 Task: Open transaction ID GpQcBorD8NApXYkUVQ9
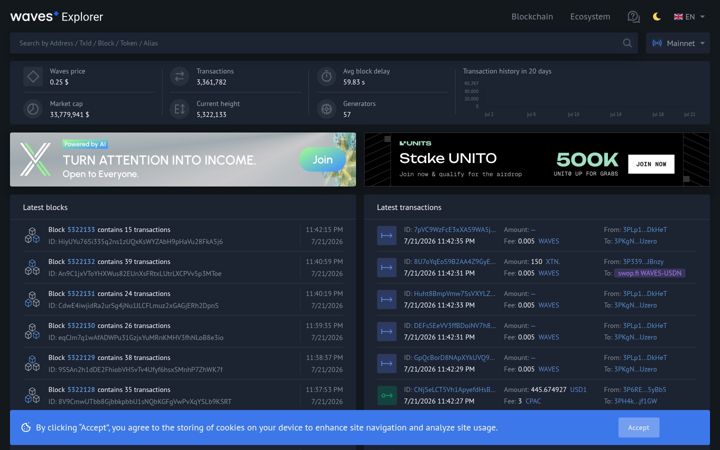coord(455,358)
